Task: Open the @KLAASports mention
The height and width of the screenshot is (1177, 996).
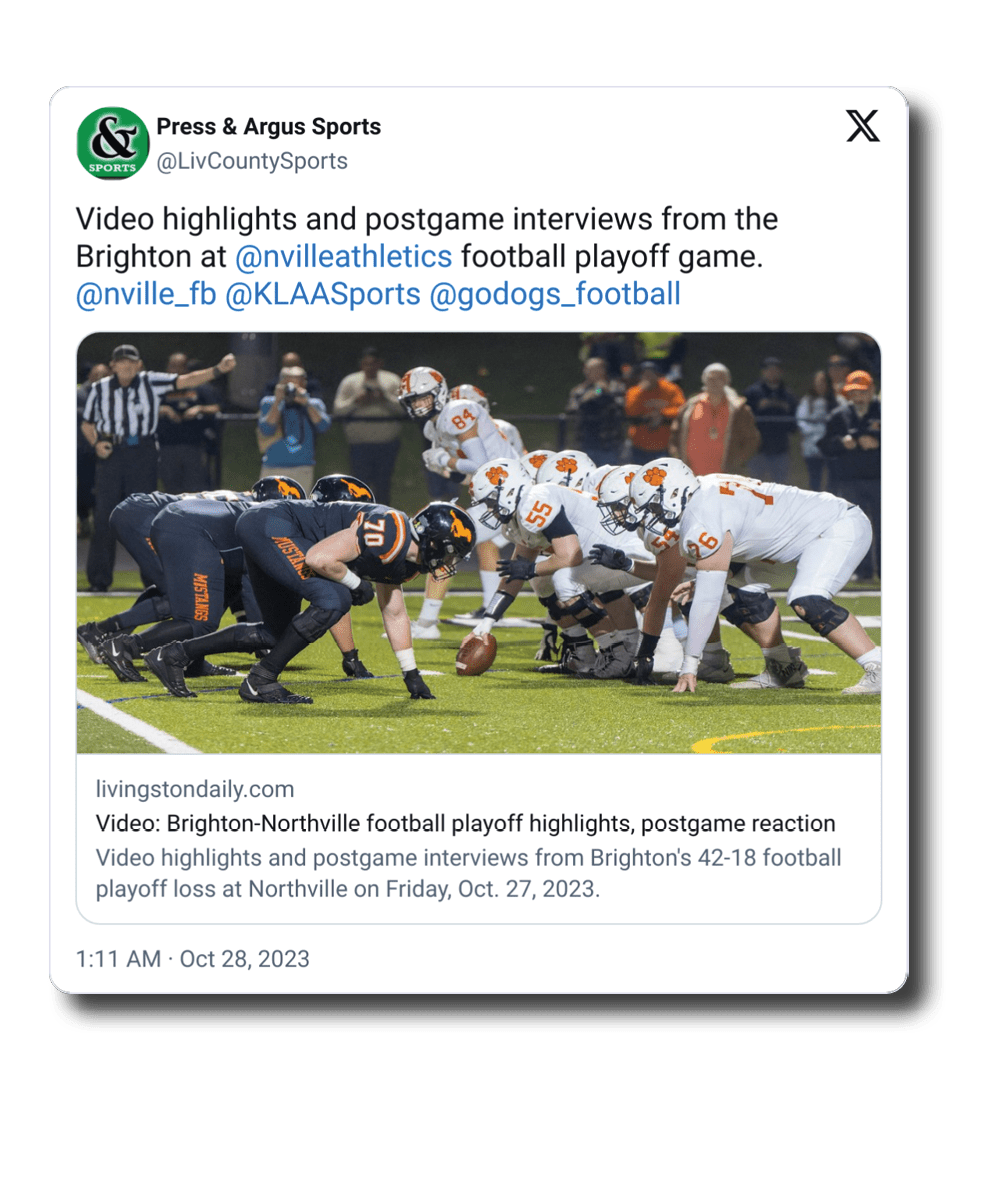Action: click(x=323, y=294)
